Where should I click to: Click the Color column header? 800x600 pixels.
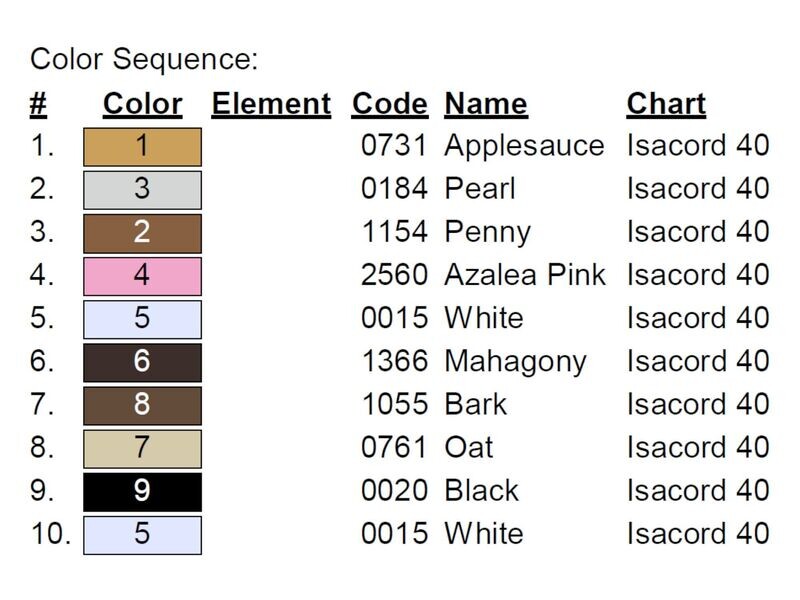(142, 105)
